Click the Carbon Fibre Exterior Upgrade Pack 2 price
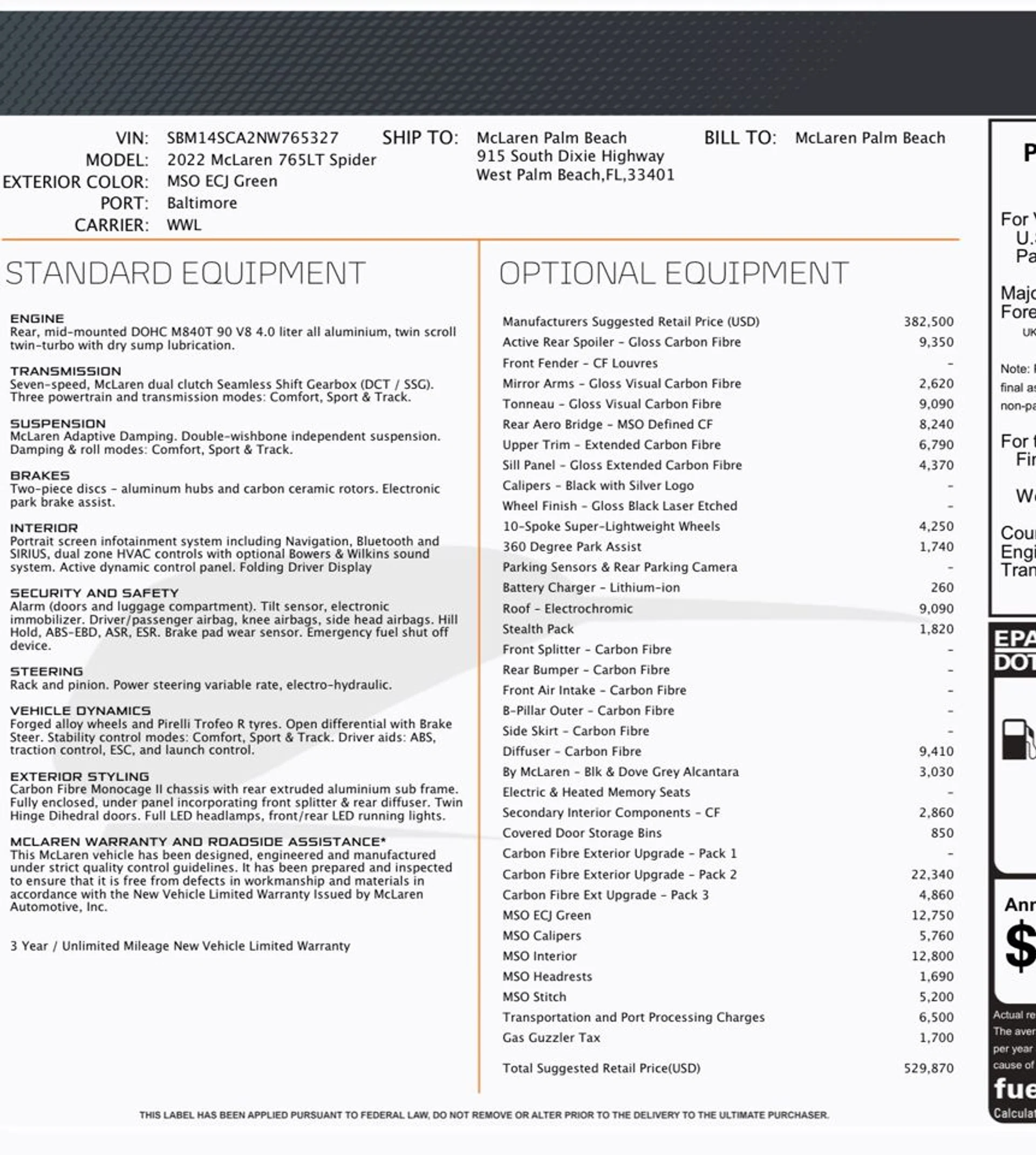Image resolution: width=1036 pixels, height=1155 pixels. coord(932,874)
